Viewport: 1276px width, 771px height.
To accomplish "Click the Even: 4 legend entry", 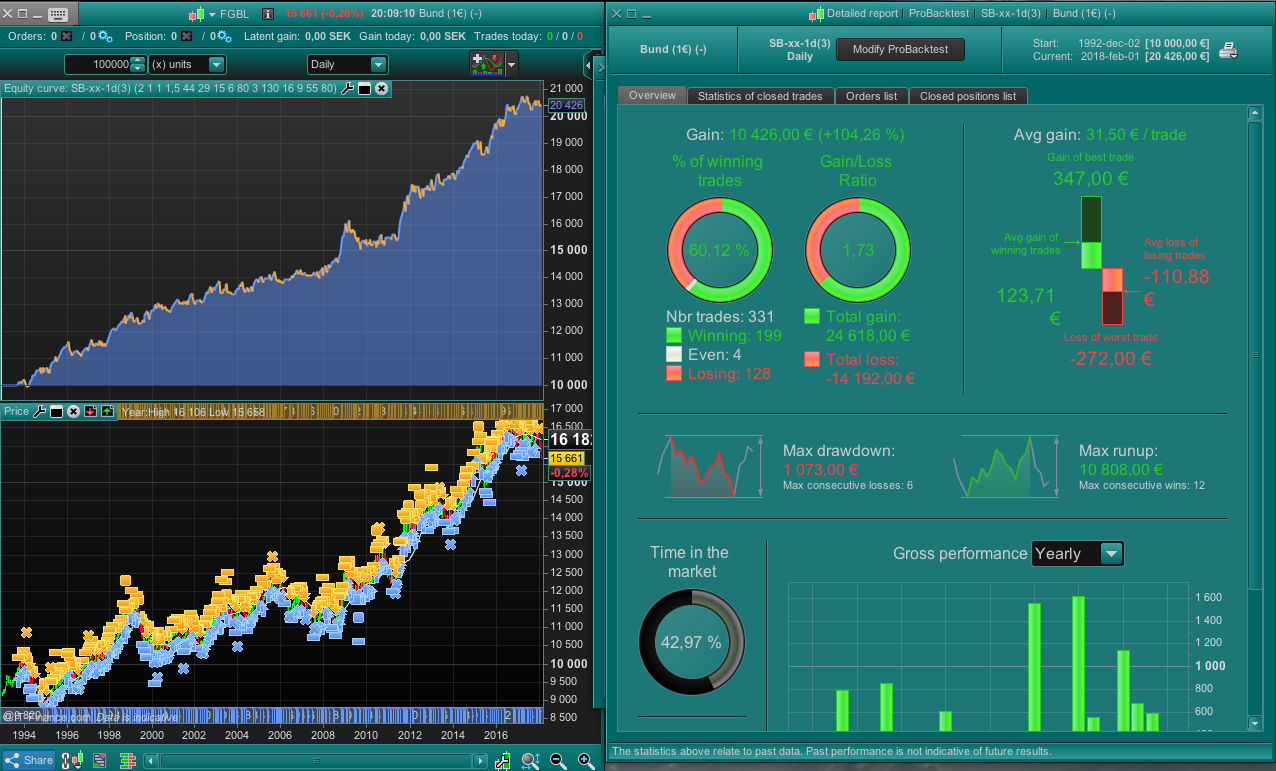I will pos(704,355).
